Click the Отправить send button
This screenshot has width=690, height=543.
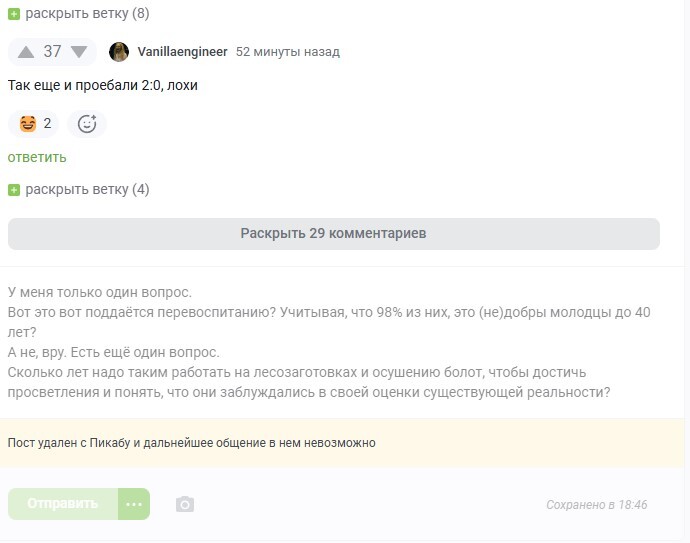[63, 504]
